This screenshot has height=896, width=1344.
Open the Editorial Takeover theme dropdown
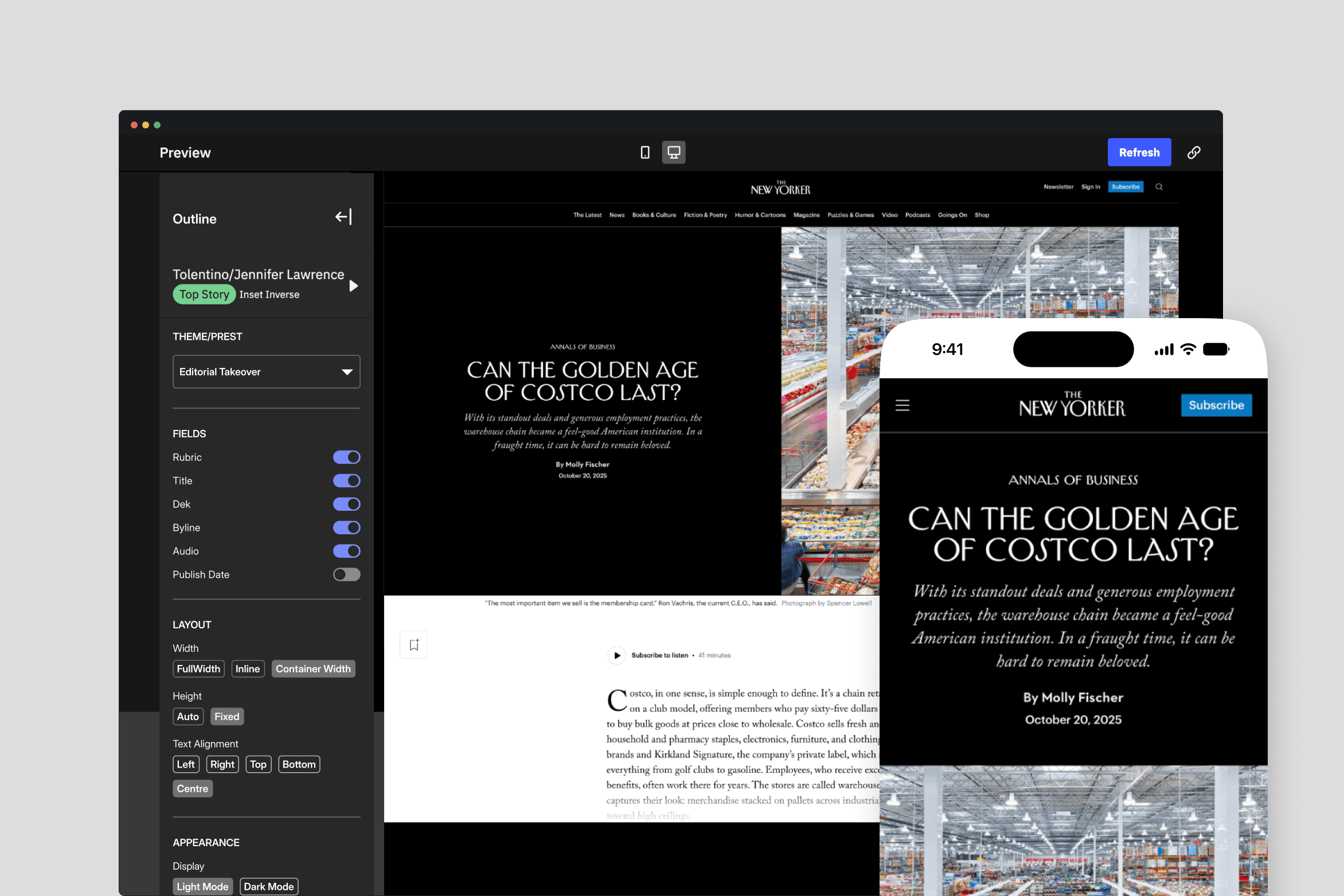point(267,371)
